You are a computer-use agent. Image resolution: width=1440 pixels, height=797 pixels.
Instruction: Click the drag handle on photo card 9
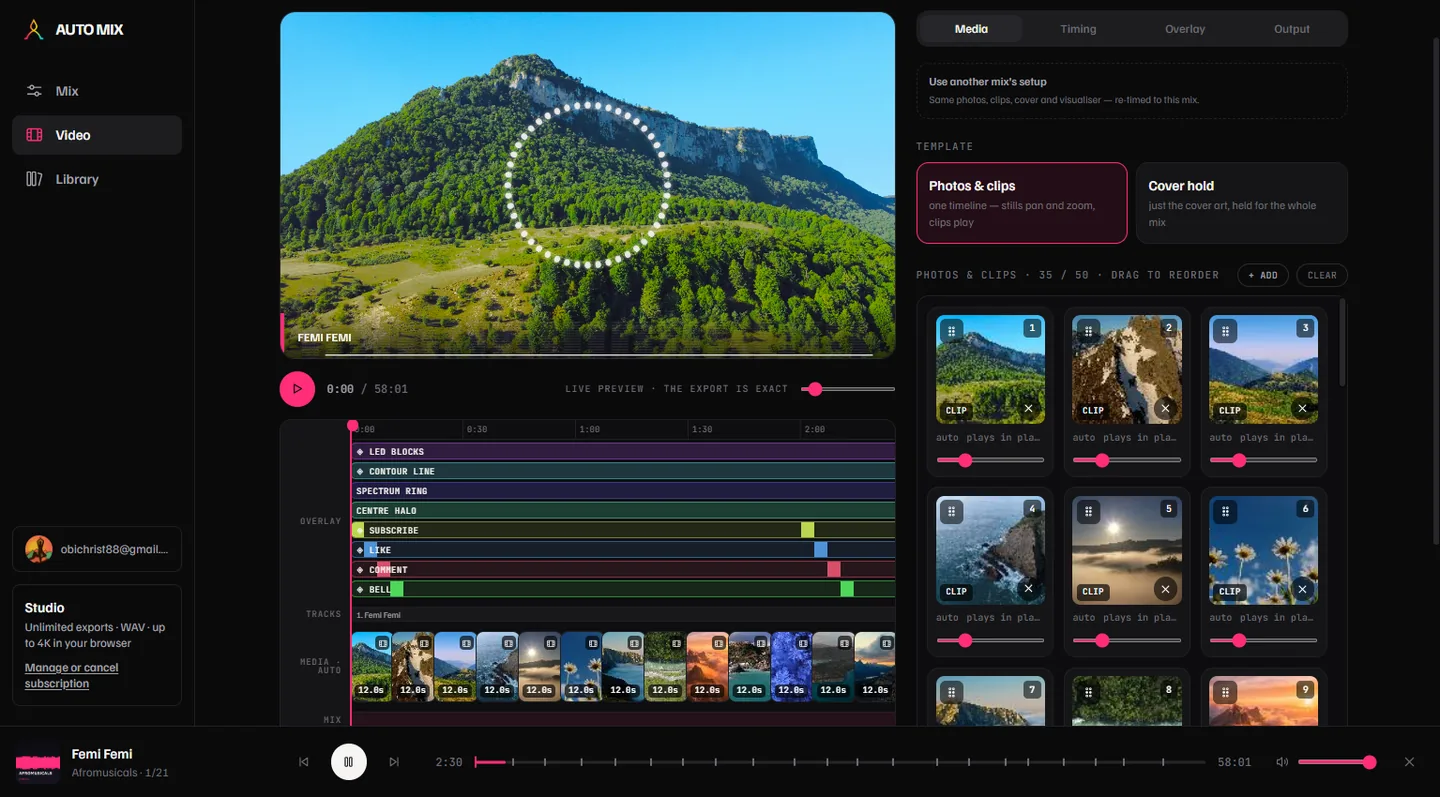coord(1225,692)
